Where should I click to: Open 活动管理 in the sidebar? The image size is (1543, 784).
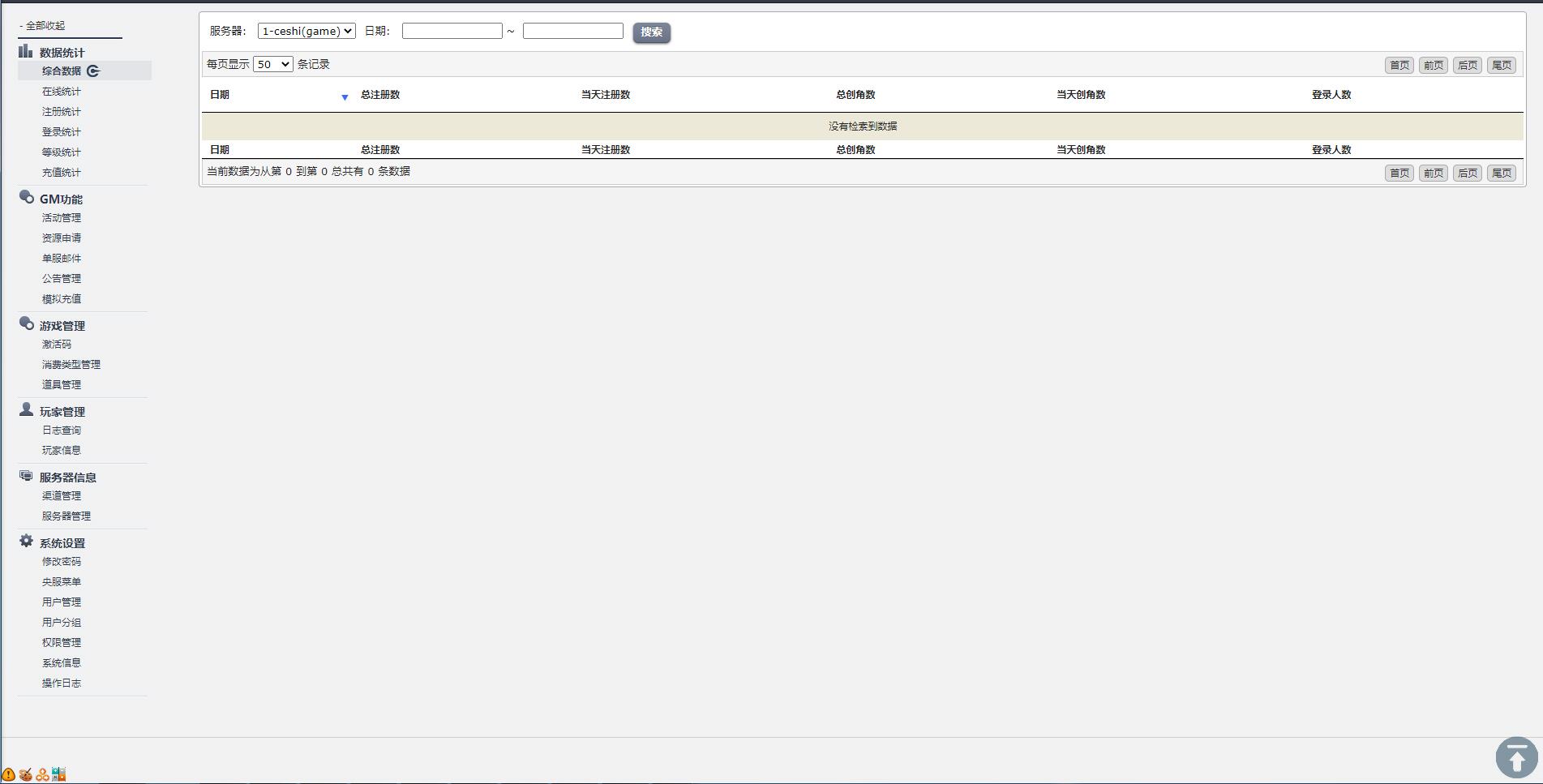point(62,218)
